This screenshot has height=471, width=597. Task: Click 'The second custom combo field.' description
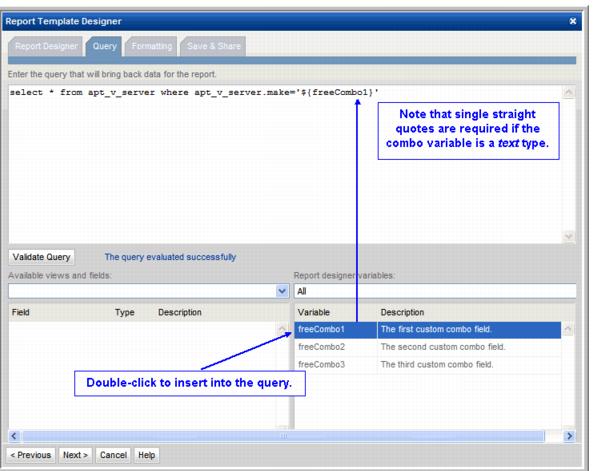[x=443, y=347]
